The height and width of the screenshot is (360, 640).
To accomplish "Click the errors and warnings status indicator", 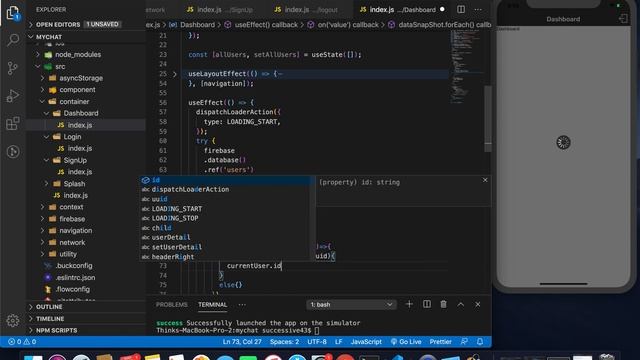I will coord(22,342).
